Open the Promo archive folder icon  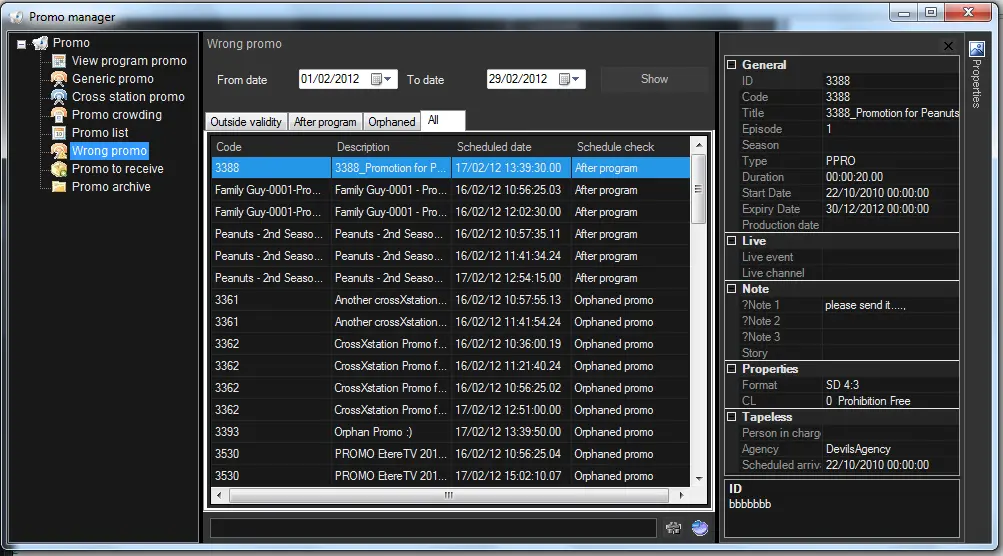tap(59, 187)
